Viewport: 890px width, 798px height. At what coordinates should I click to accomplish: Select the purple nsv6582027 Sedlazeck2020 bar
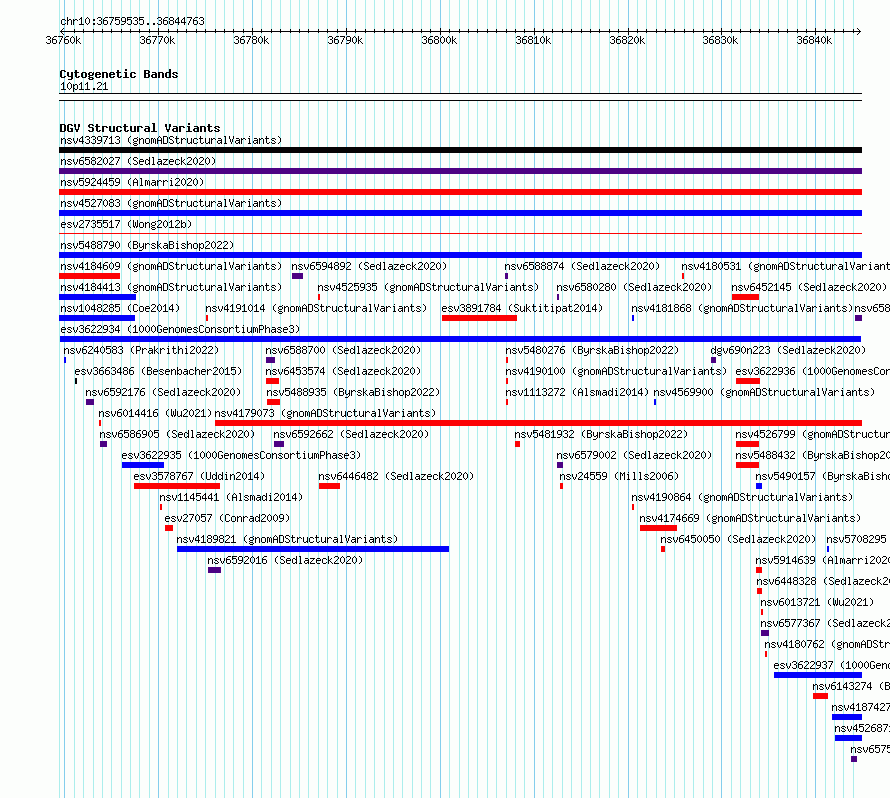[460, 171]
